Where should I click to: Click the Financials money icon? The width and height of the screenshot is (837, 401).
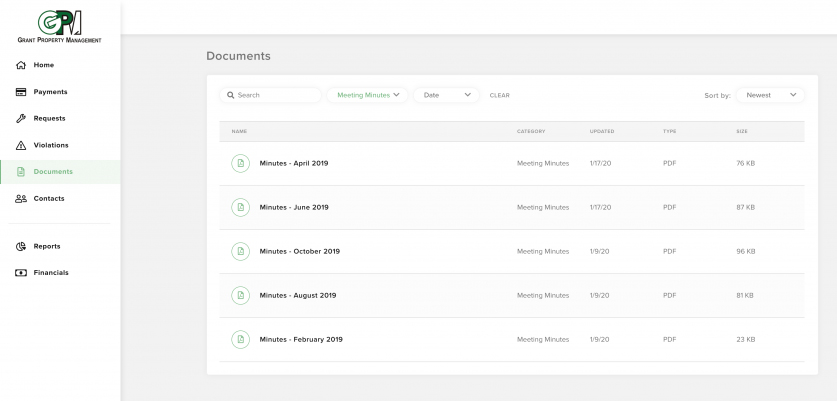coord(21,273)
